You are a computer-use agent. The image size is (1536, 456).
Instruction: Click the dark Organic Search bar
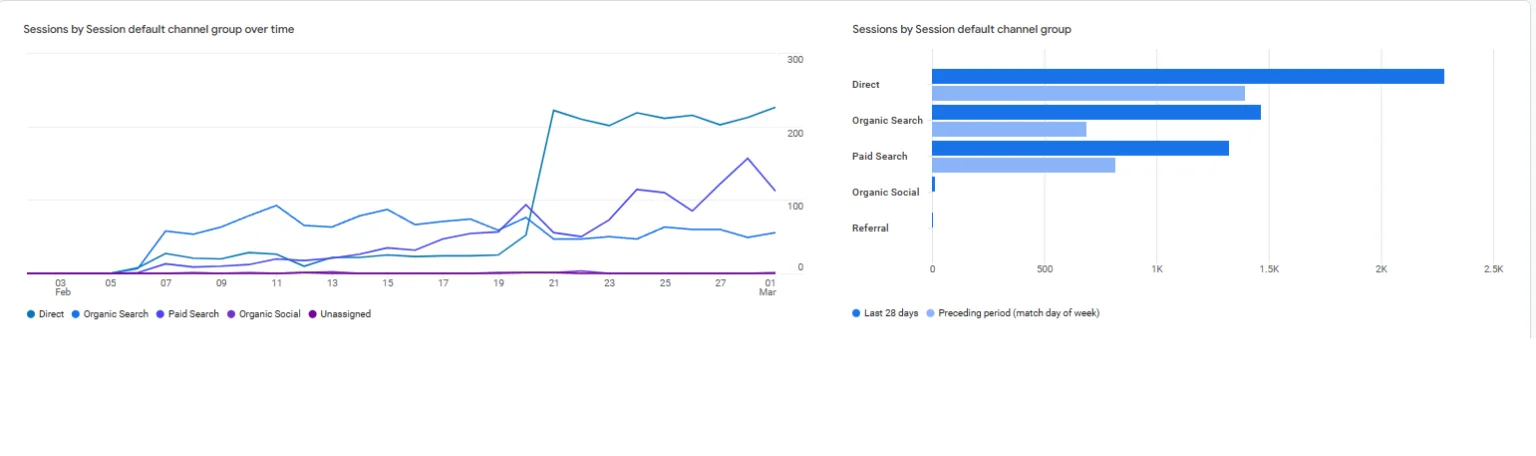1096,112
